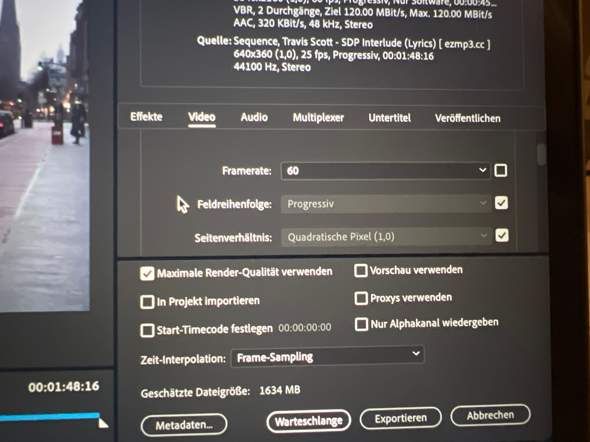Enable In Projekt importieren checkbox
The image size is (590, 442).
point(147,302)
